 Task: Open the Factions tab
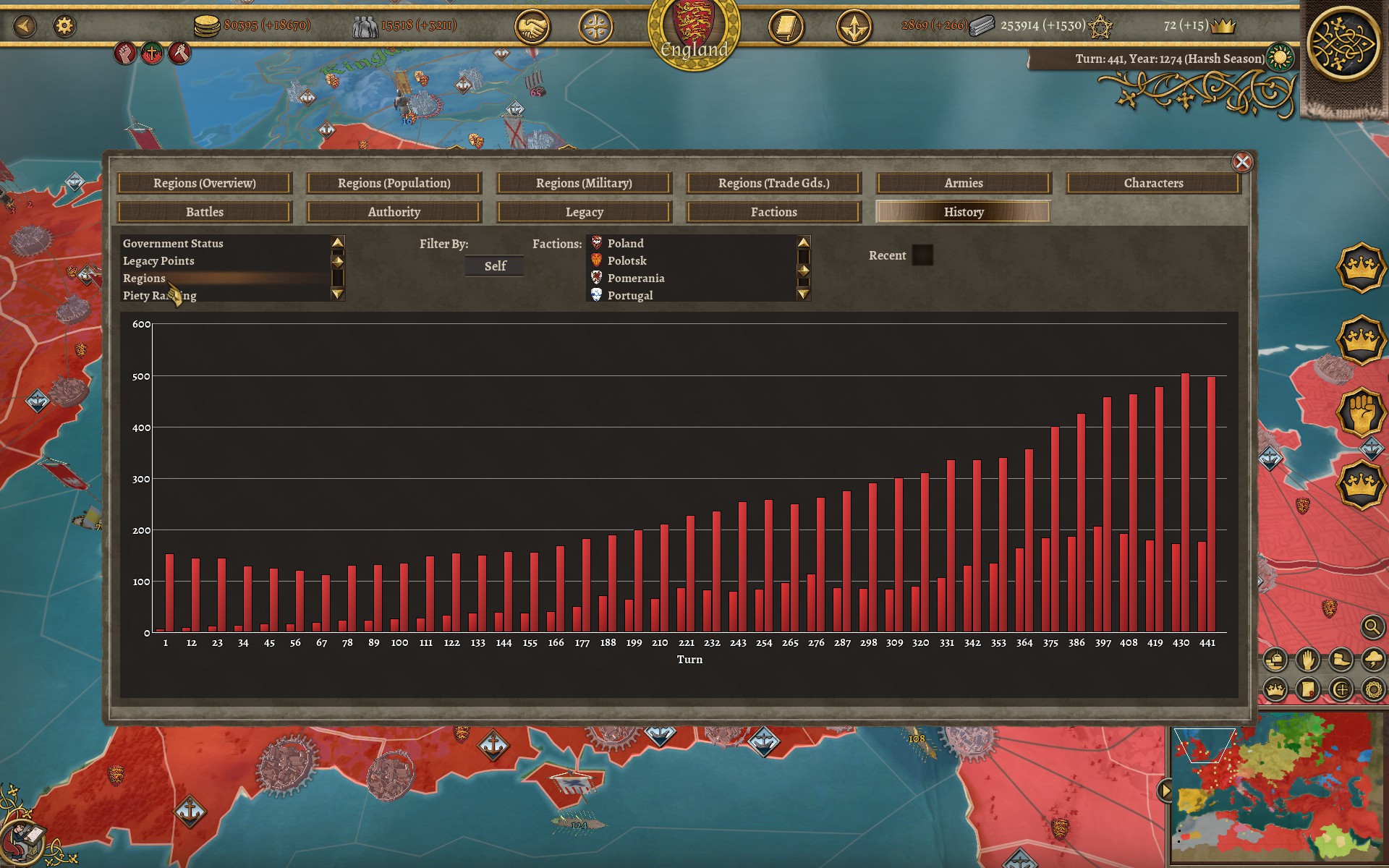click(x=774, y=212)
